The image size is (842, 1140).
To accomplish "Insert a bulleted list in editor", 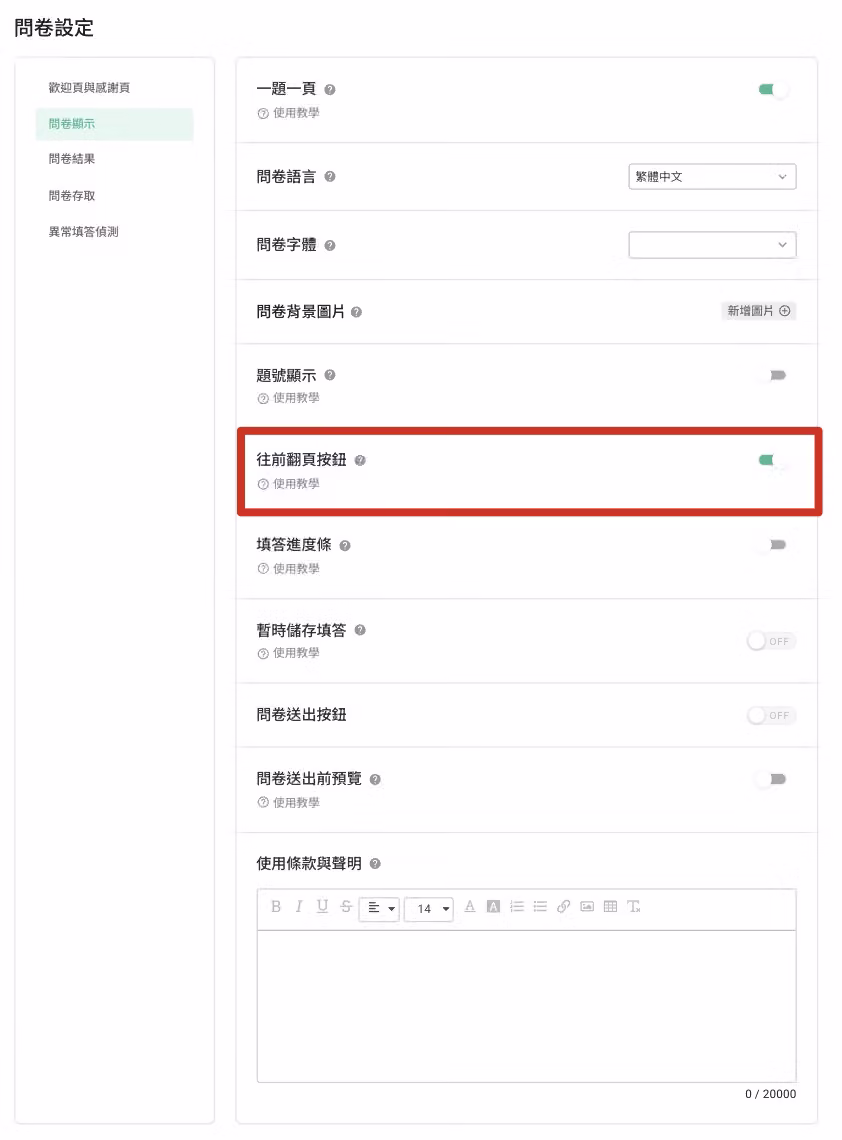I will tap(540, 907).
